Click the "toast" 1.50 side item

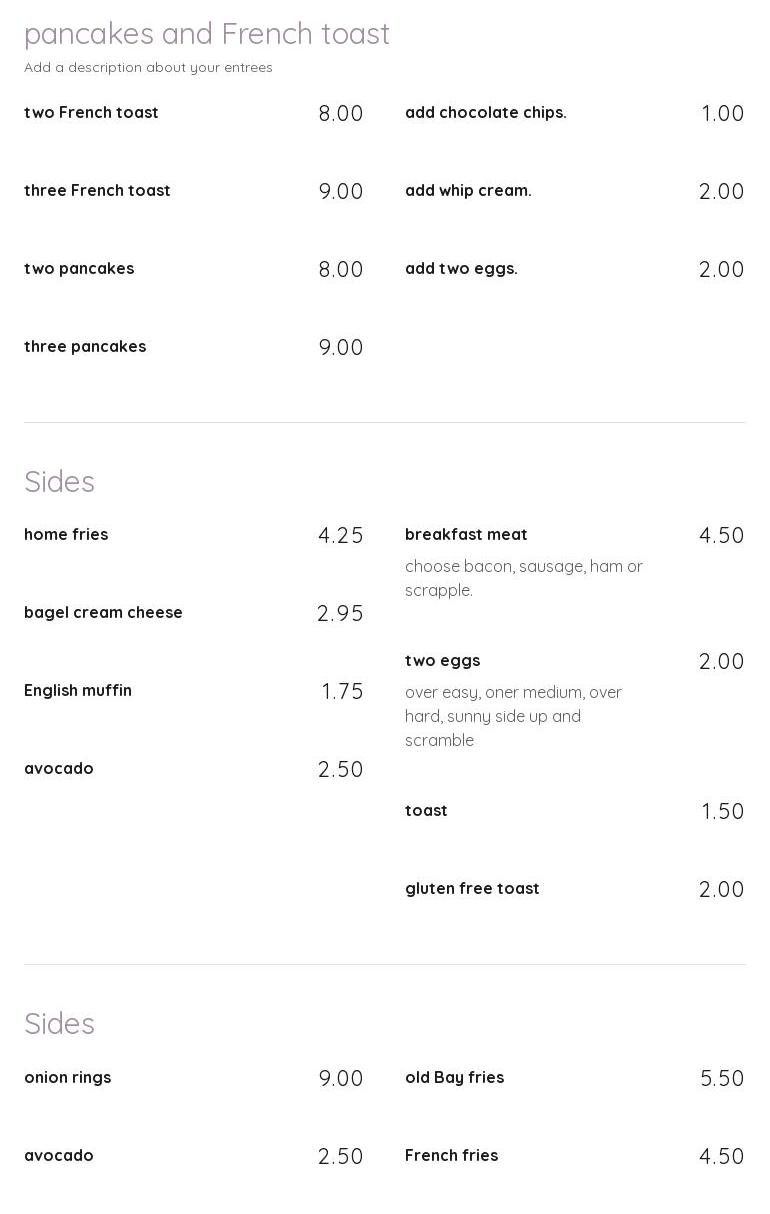[426, 811]
